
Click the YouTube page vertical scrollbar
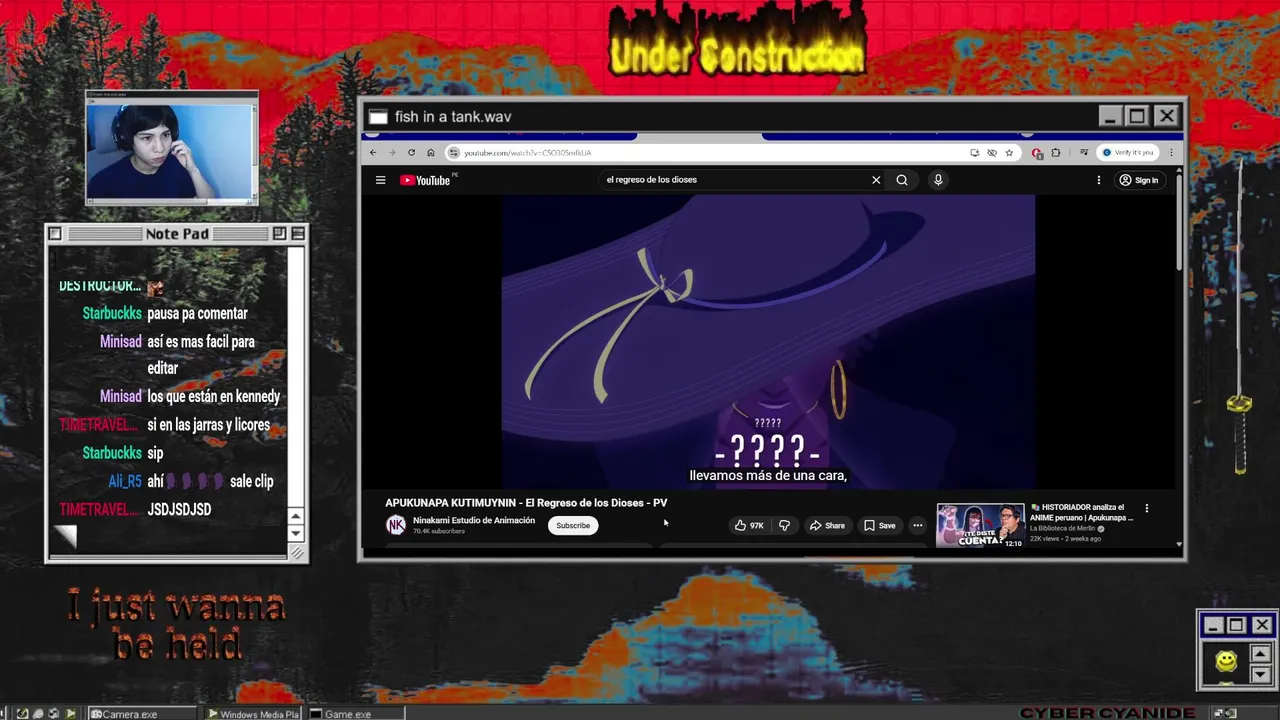1179,220
